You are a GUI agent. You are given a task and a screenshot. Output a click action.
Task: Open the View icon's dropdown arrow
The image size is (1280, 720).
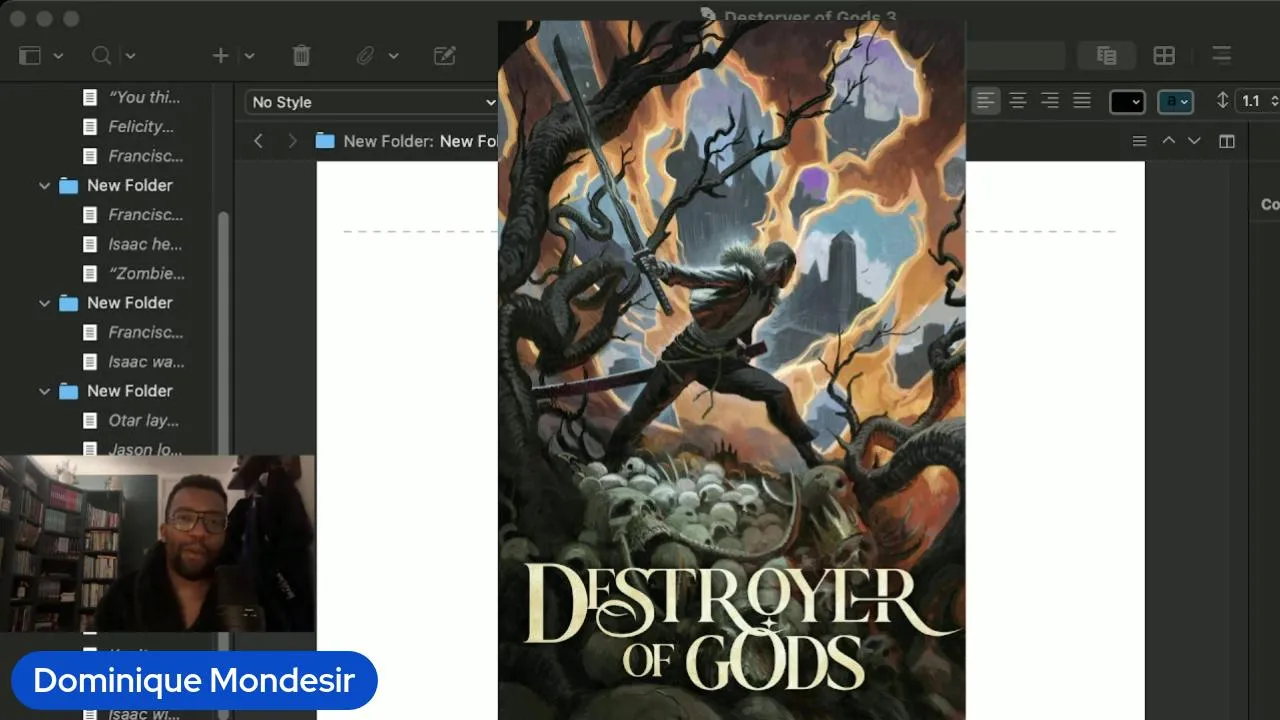click(58, 56)
